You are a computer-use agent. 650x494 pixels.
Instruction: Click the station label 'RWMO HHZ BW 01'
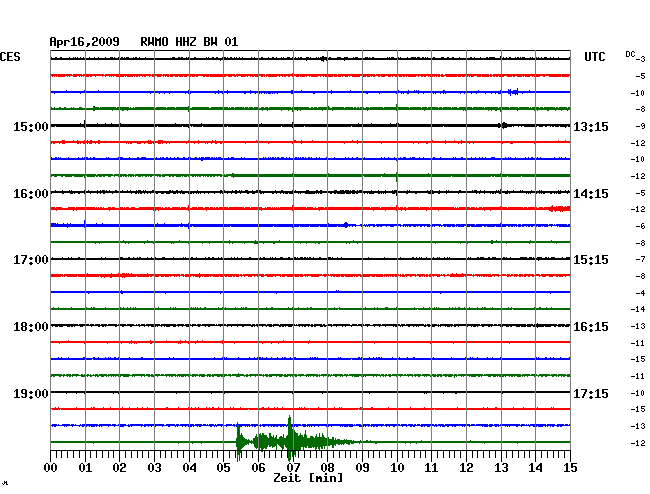189,42
